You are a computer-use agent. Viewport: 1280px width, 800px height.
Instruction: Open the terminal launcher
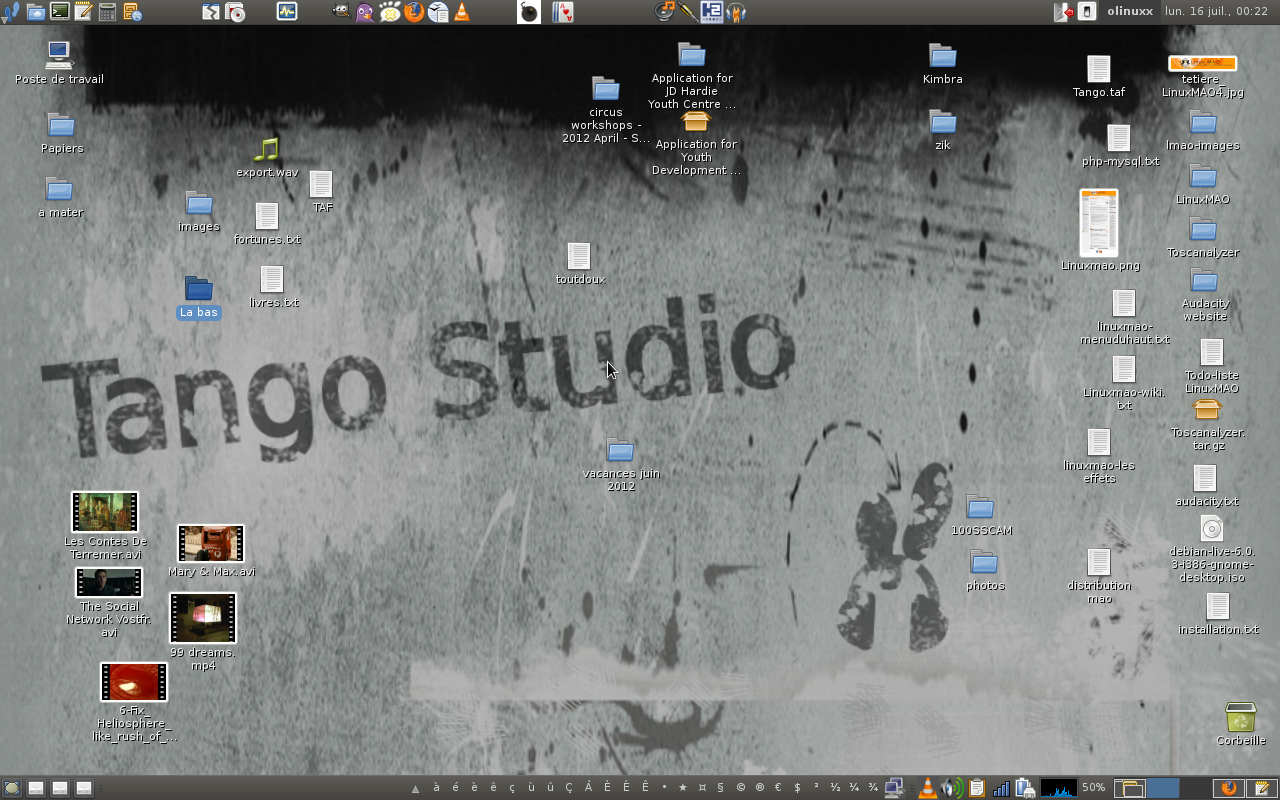tap(60, 12)
